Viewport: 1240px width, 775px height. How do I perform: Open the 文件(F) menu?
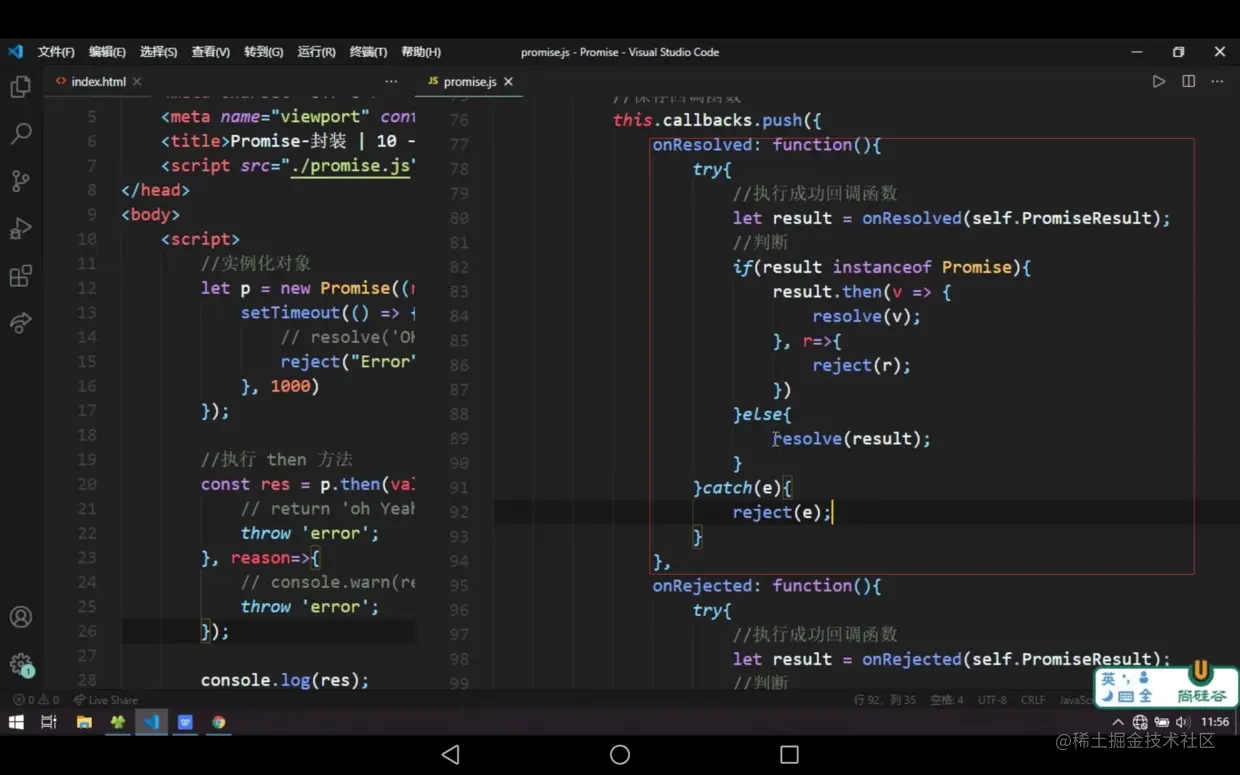[56, 52]
